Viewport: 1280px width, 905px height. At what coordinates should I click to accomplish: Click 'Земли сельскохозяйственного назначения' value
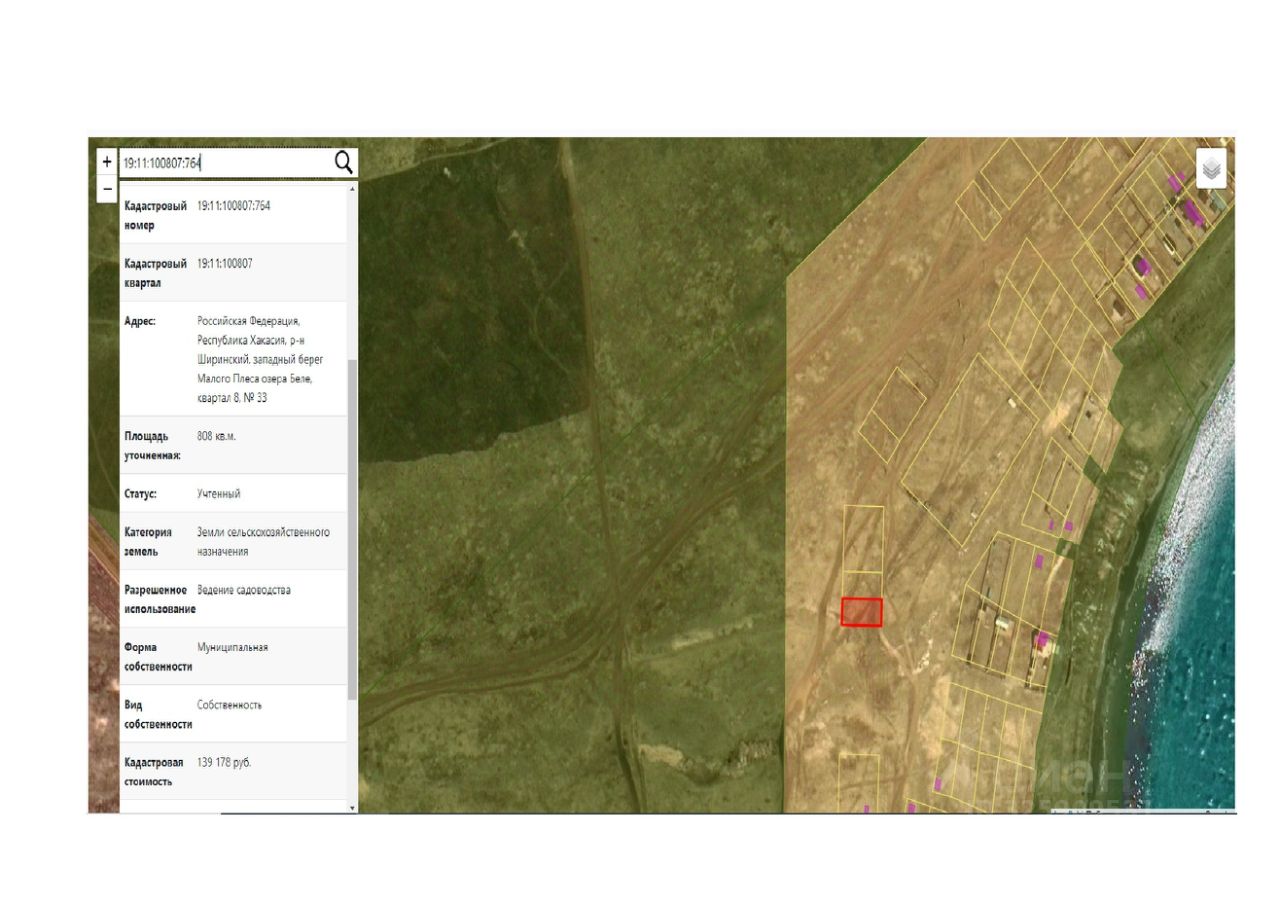263,542
